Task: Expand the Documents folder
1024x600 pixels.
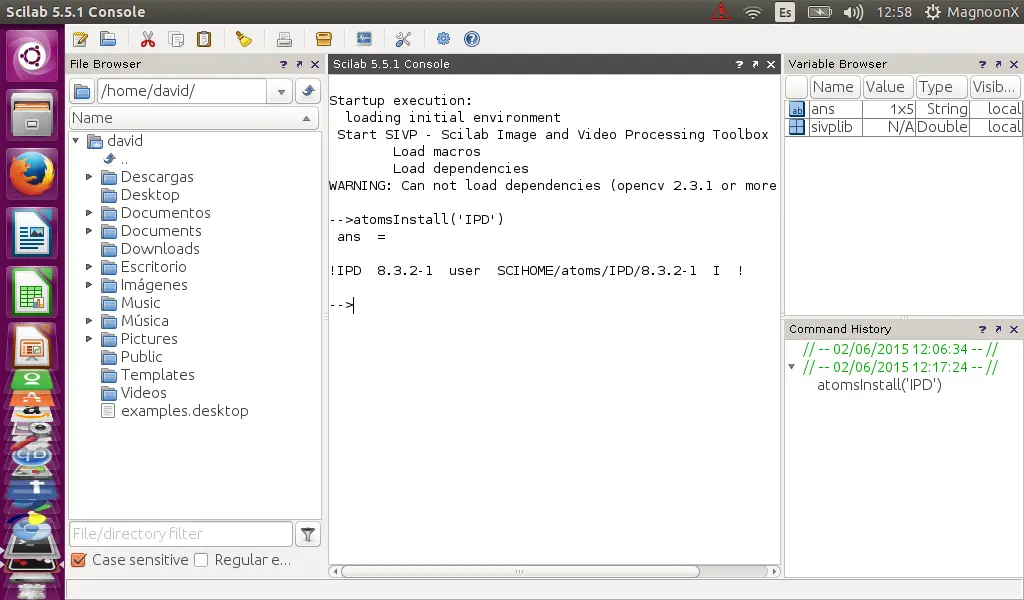Action: click(89, 230)
